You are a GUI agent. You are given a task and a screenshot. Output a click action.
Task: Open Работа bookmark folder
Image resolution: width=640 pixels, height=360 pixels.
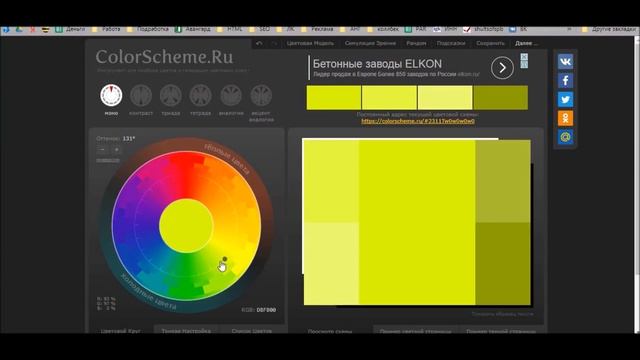click(x=107, y=29)
